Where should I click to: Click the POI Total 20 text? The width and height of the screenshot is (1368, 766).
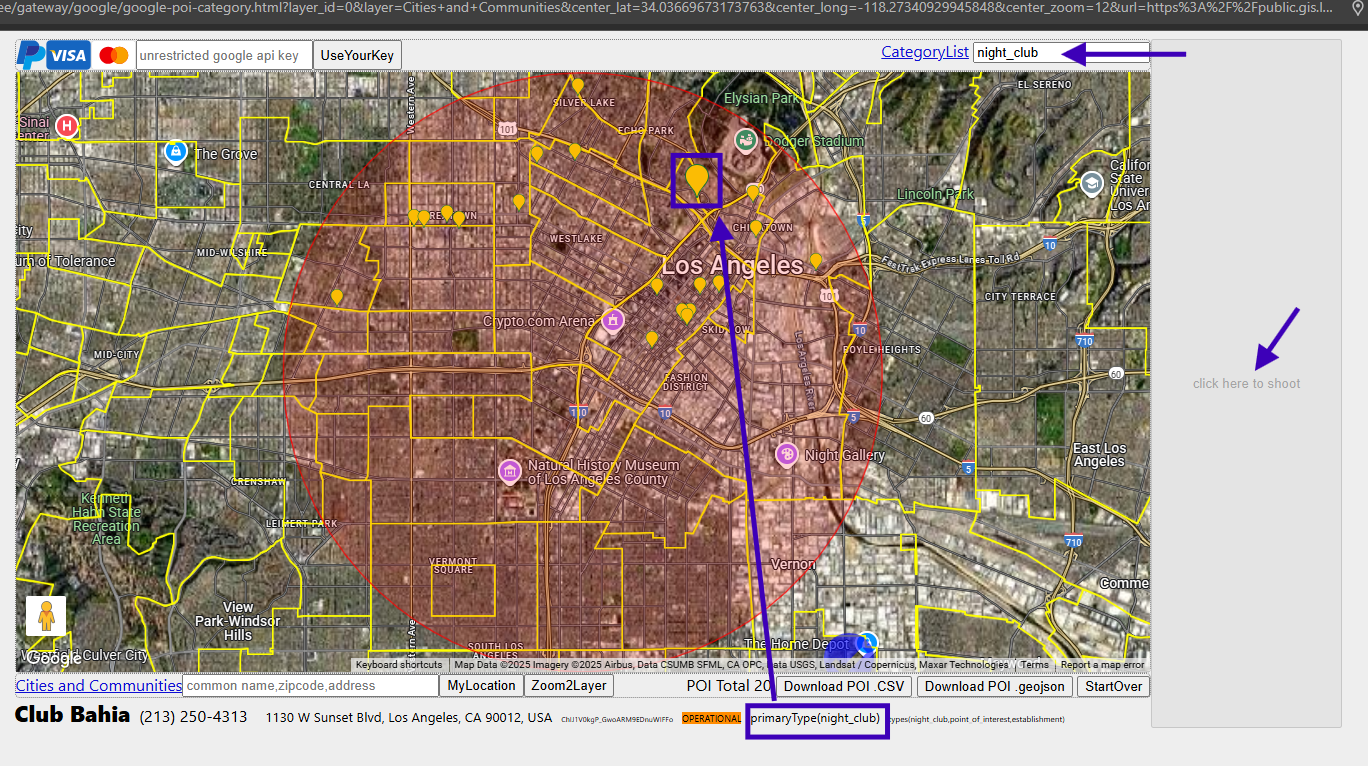[x=730, y=686]
